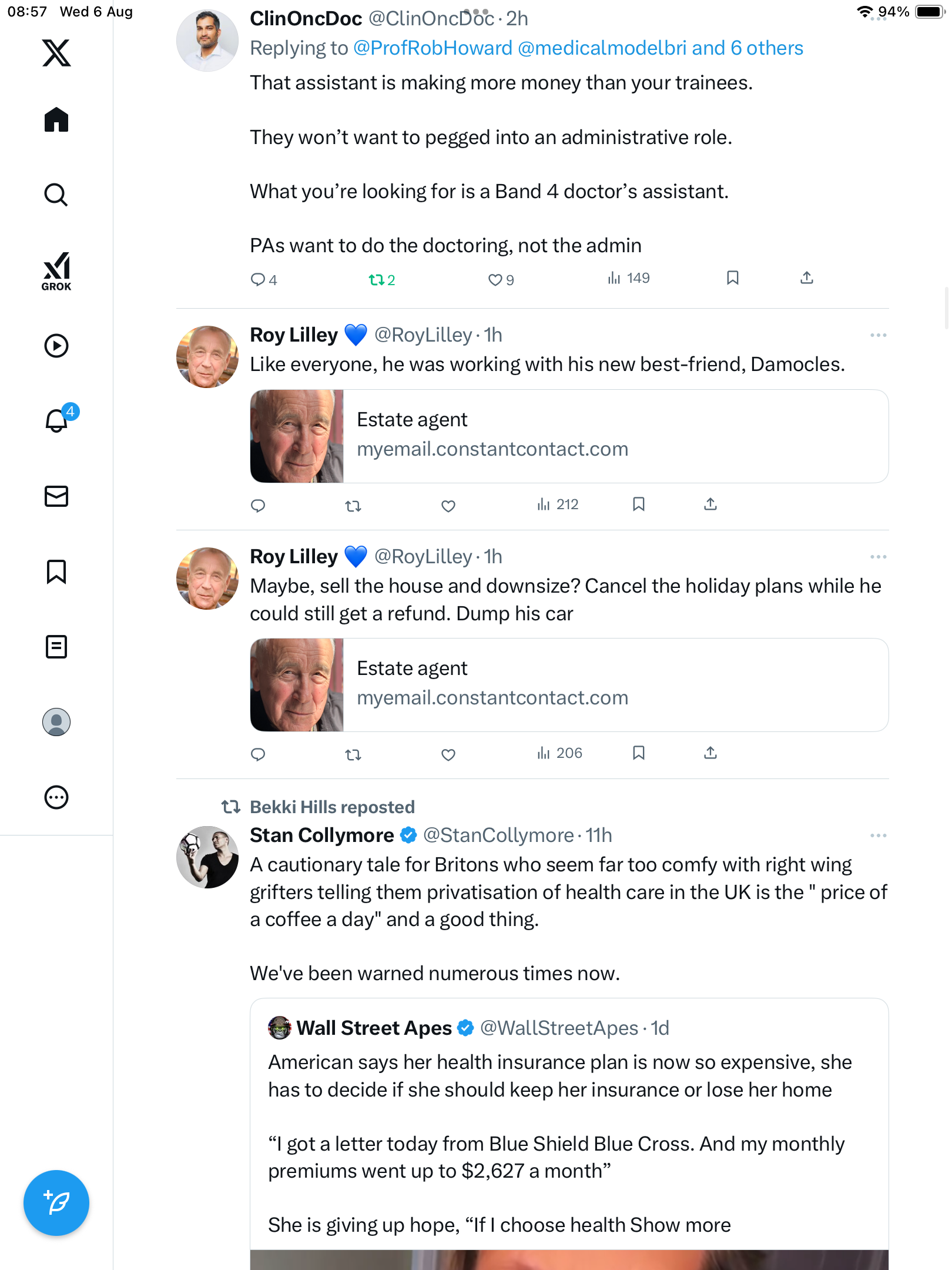Image resolution: width=952 pixels, height=1270 pixels.
Task: Open the Notifications bell
Action: pos(56,420)
